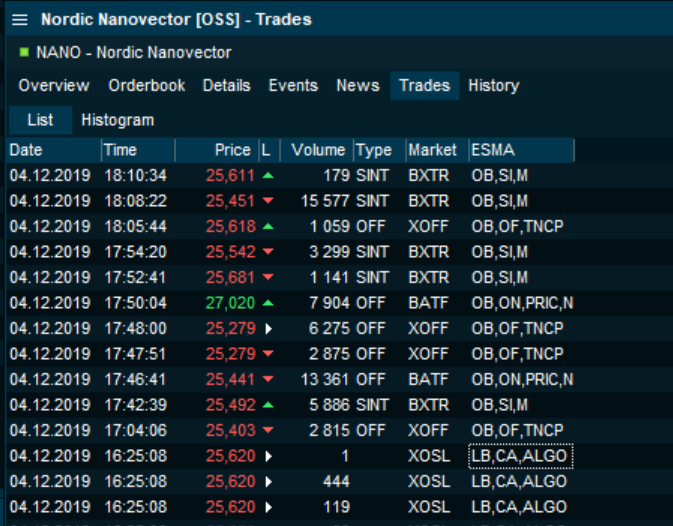
Task: Click the volume 119 cell
Action: point(336,507)
